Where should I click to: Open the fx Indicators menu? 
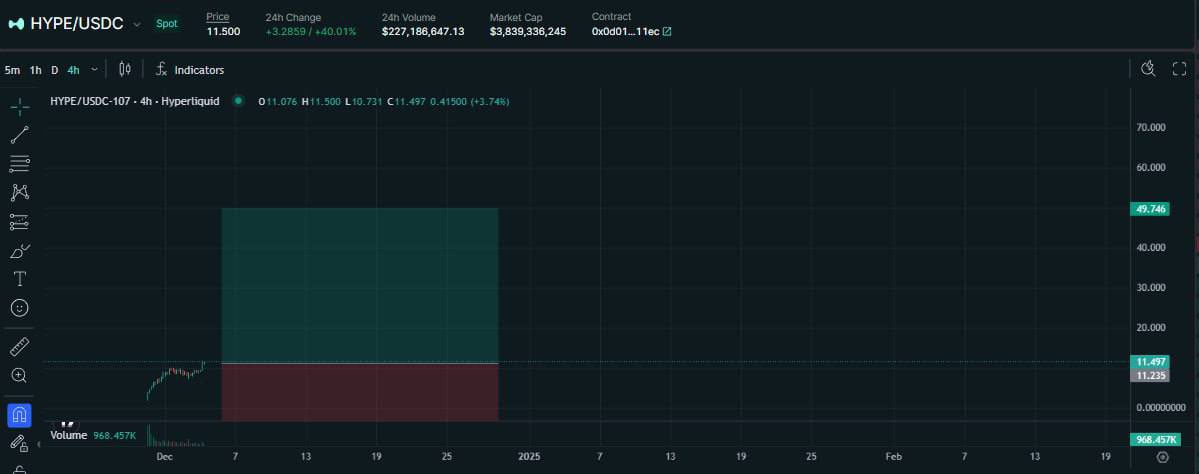click(190, 70)
